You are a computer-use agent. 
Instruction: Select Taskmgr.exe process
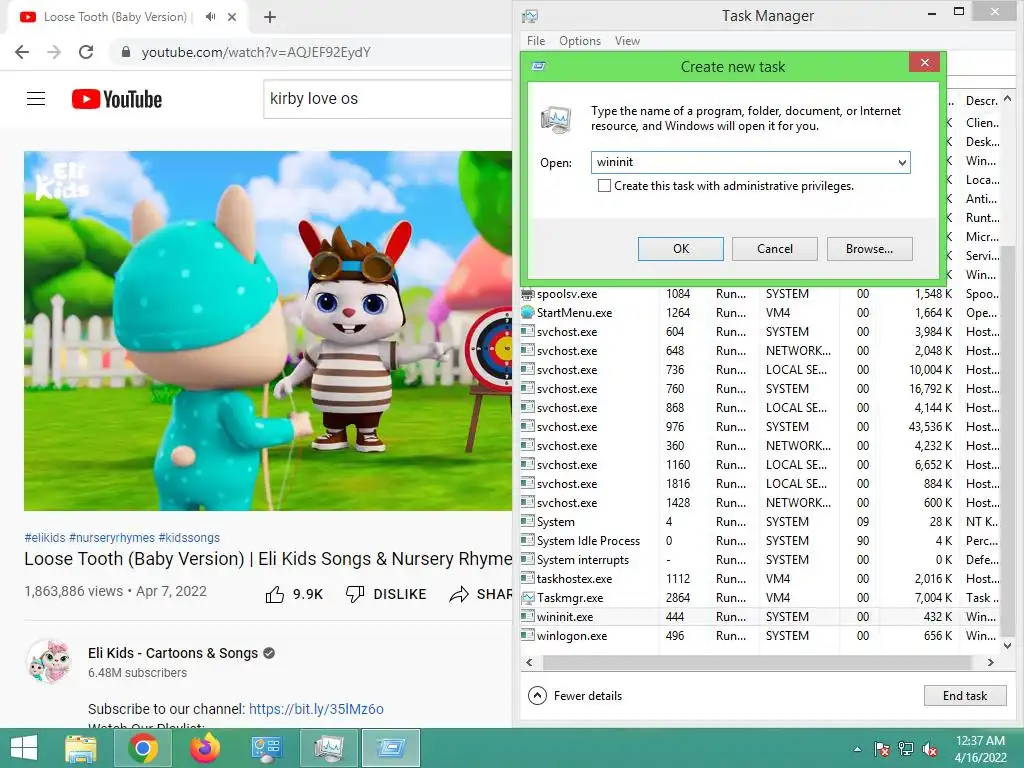[x=760, y=598]
